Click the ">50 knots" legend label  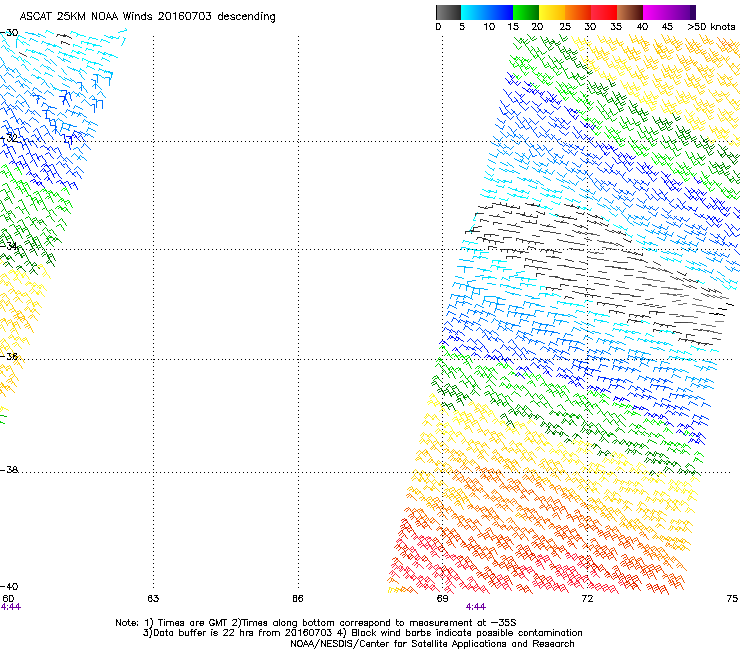point(711,27)
